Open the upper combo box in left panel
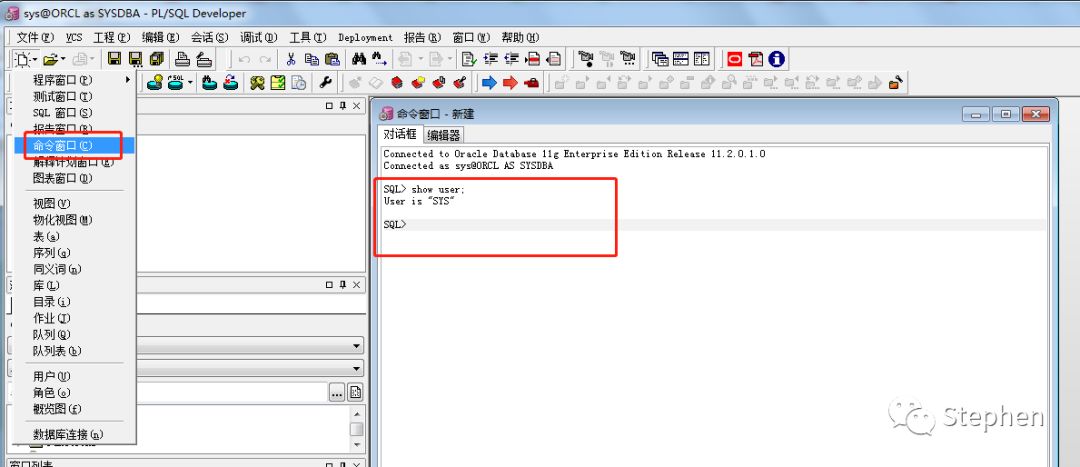 pos(357,346)
